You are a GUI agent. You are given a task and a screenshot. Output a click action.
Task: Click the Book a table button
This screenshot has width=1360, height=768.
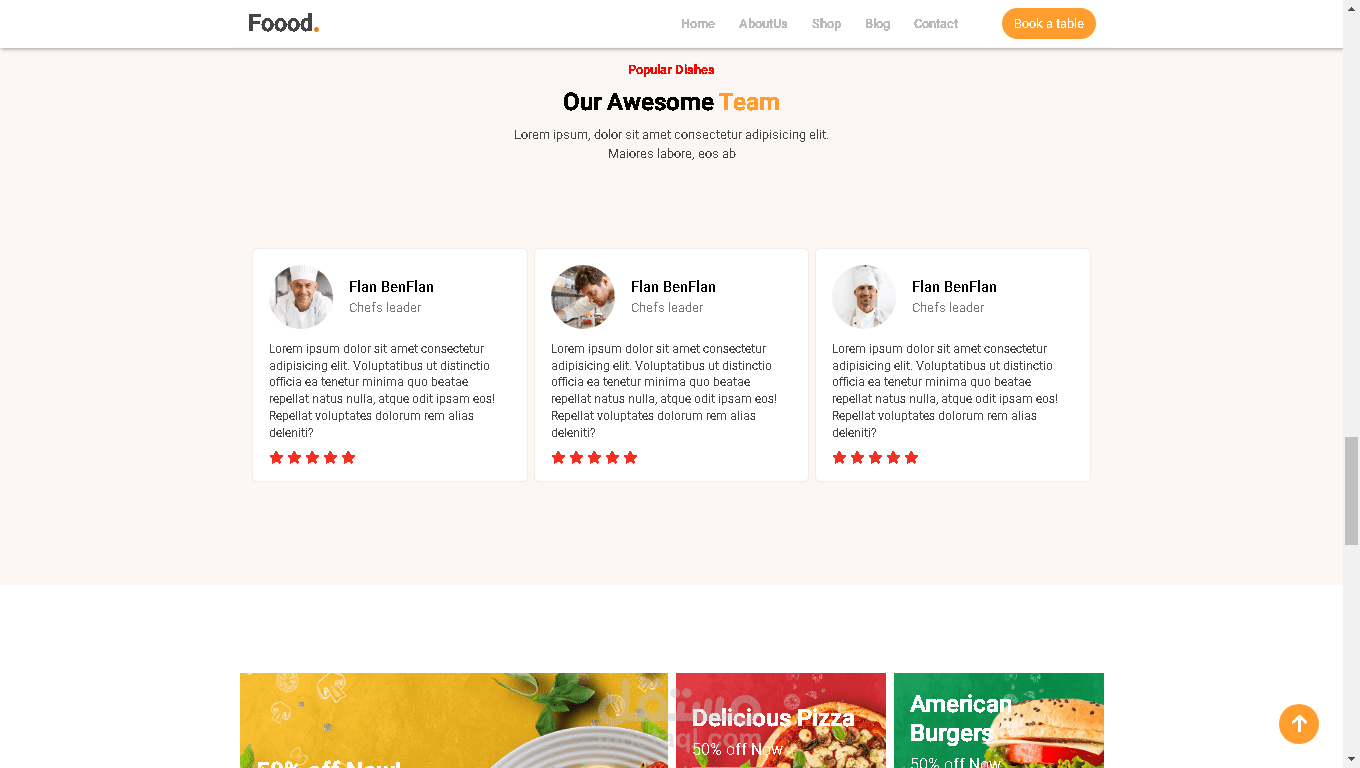[1049, 24]
